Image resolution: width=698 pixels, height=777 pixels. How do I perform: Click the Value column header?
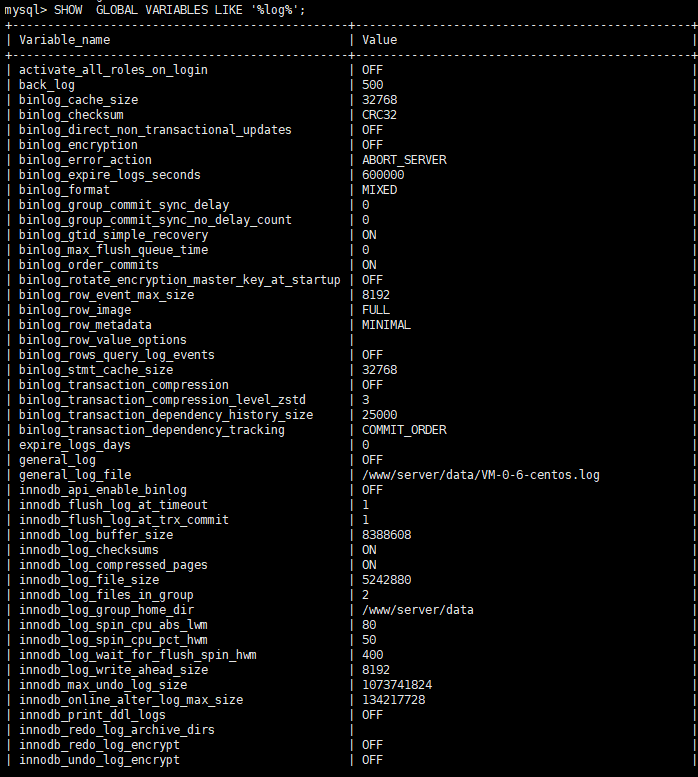(380, 40)
